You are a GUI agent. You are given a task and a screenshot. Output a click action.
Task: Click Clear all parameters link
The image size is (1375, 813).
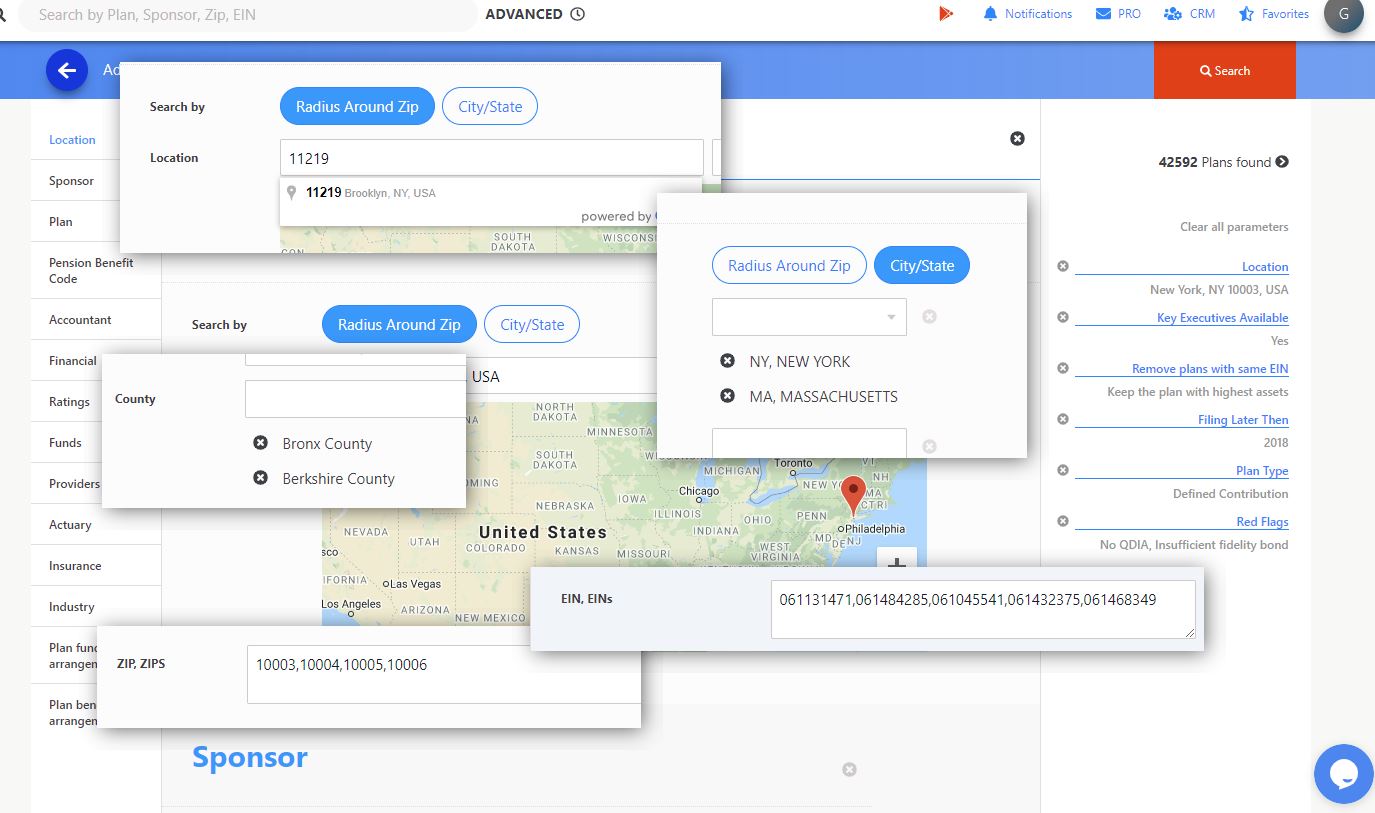coord(1233,227)
